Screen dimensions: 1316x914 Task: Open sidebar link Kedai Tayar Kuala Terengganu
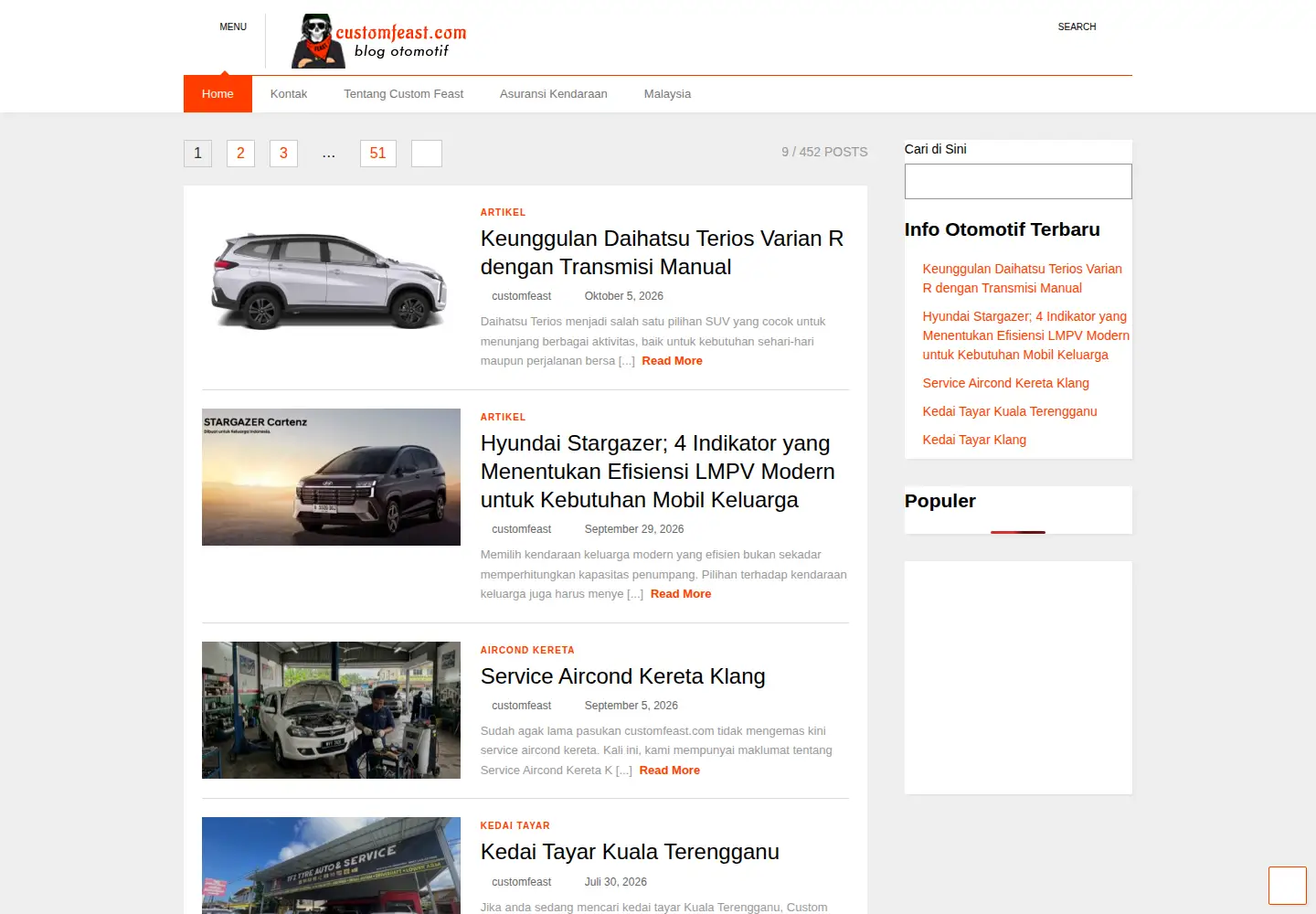[1009, 411]
